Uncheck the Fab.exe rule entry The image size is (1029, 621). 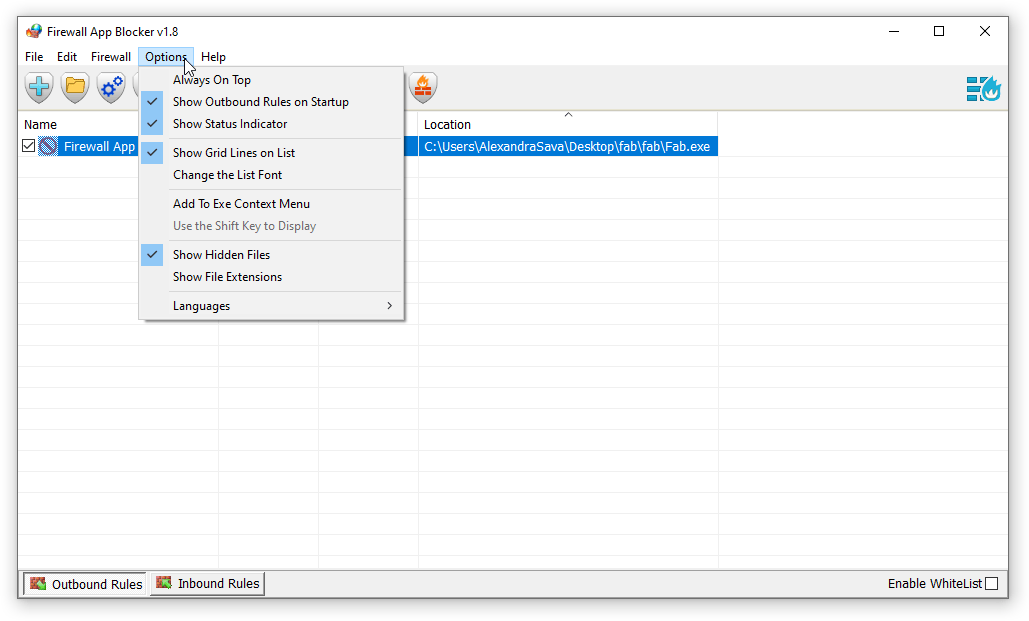pyautogui.click(x=28, y=145)
